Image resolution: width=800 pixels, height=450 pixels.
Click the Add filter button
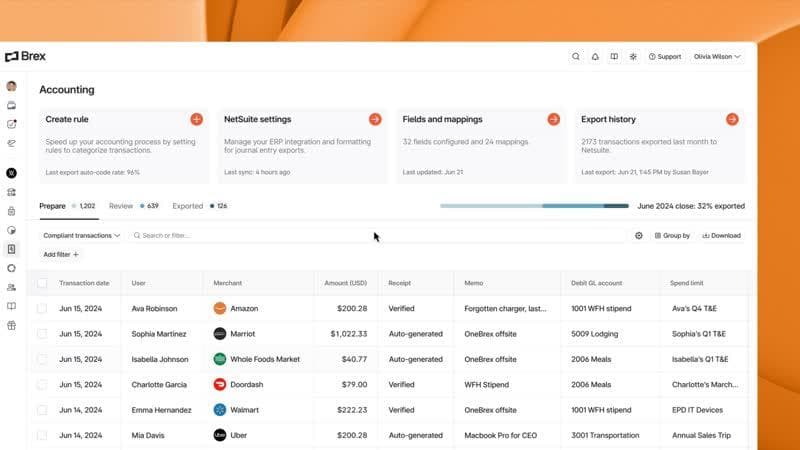click(x=61, y=255)
